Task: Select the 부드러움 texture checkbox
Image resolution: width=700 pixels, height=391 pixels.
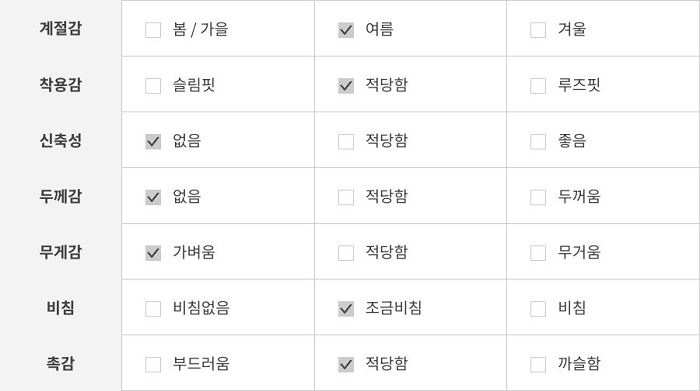Action: 153,365
